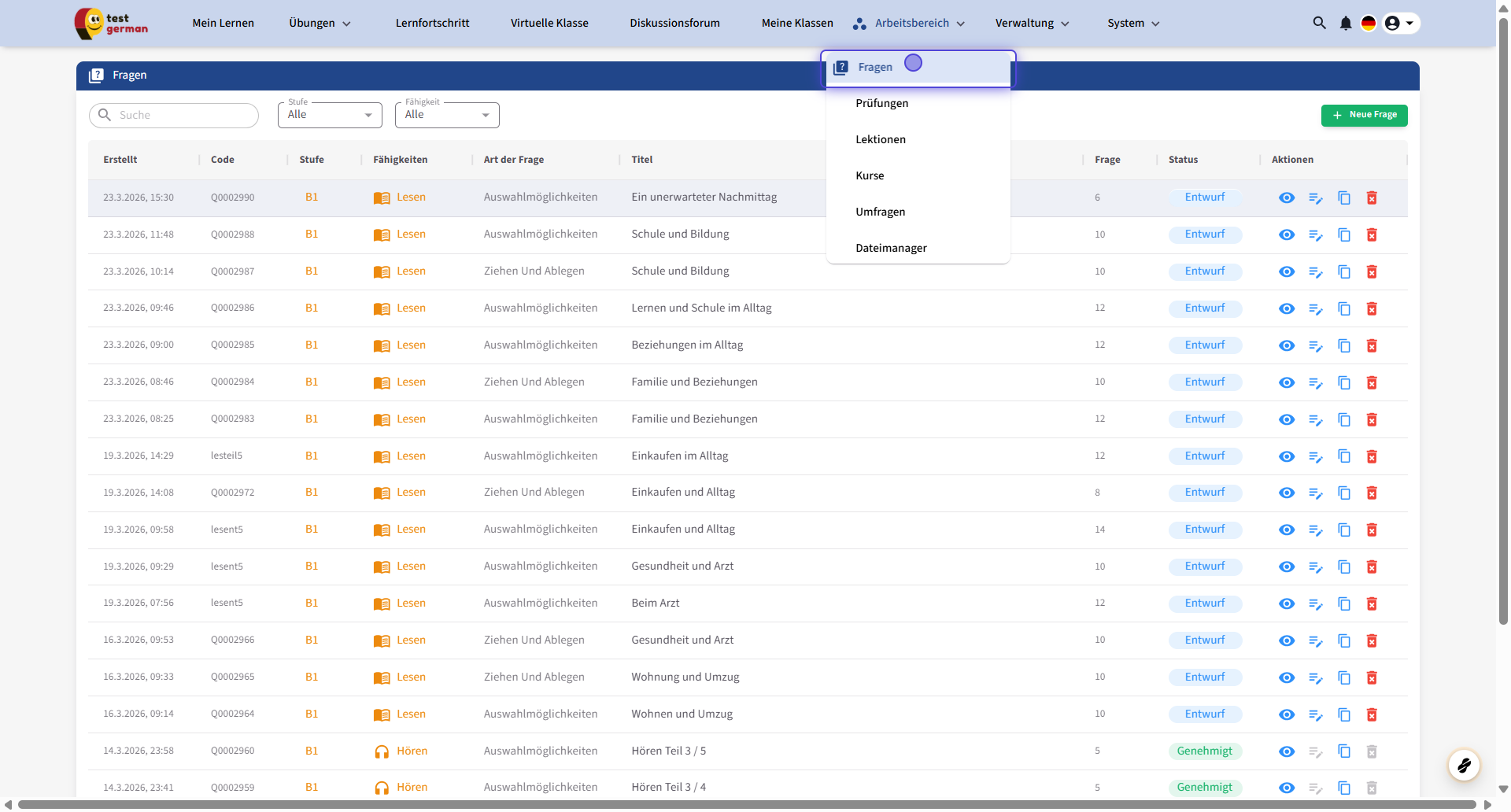This screenshot has width=1511, height=812.
Task: Open the user account dropdown
Action: [x=1400, y=24]
